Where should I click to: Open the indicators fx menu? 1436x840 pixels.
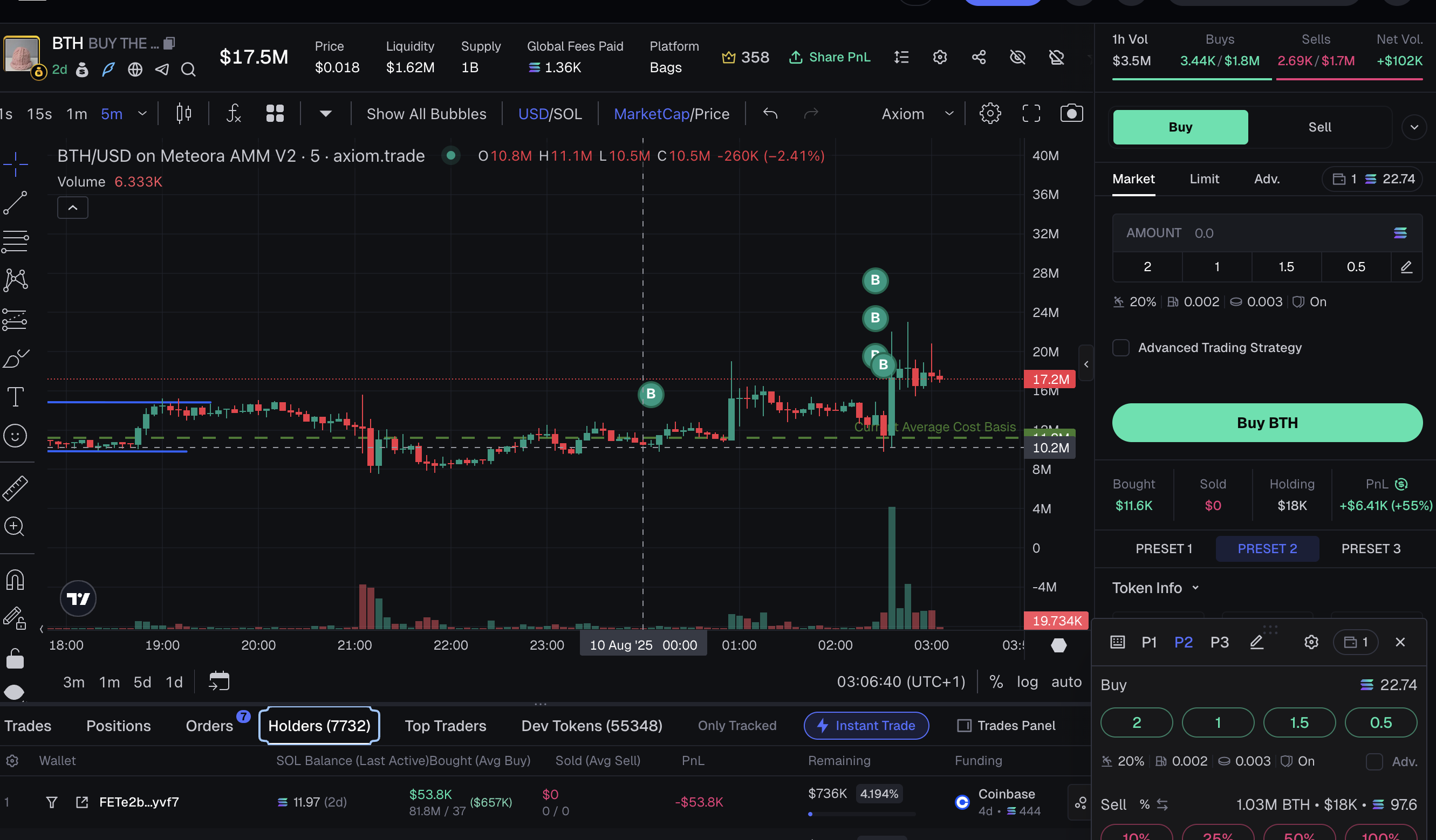pyautogui.click(x=234, y=114)
